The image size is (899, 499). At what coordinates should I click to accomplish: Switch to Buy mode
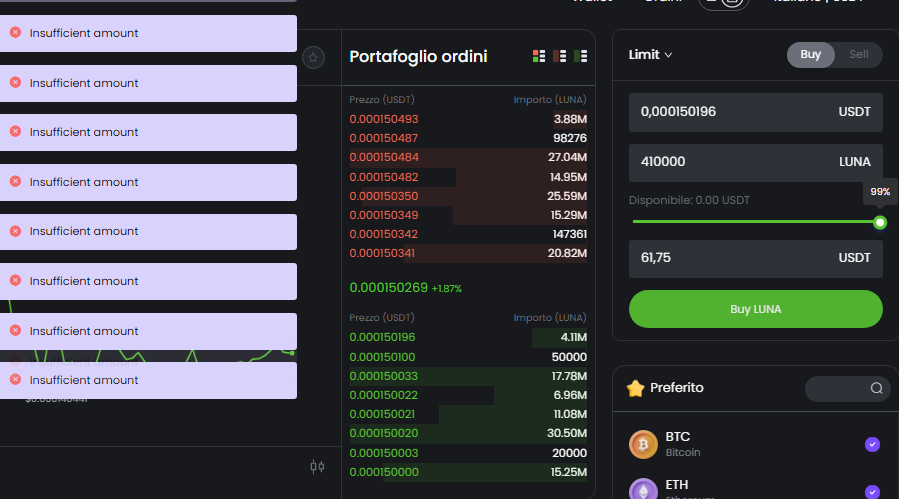click(x=810, y=54)
